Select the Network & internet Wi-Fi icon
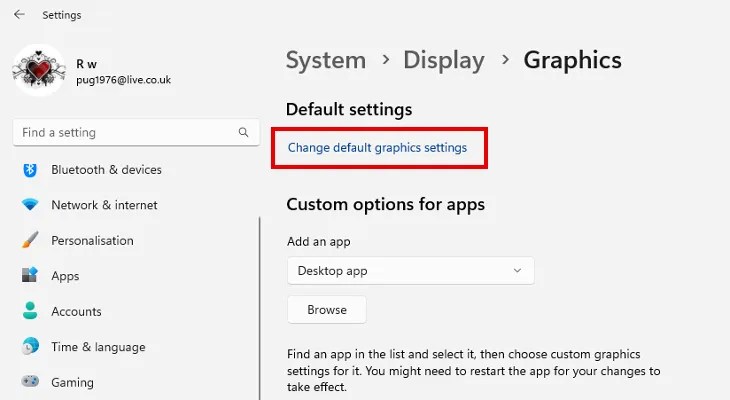Image resolution: width=730 pixels, height=400 pixels. [x=30, y=205]
